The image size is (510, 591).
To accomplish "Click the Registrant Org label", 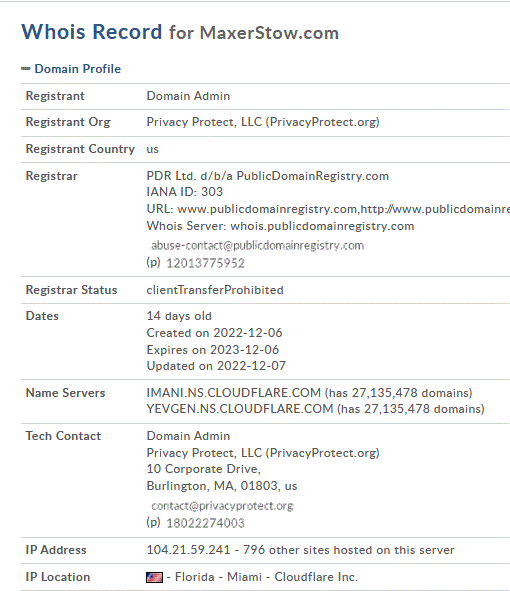I will point(68,122).
